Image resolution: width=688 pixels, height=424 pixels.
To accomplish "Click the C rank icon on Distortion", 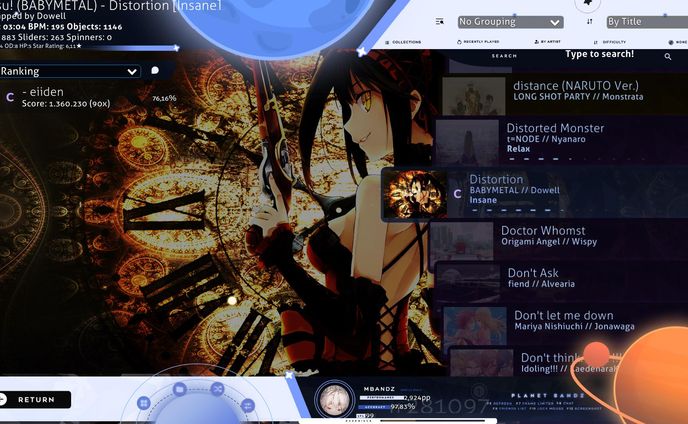I will [457, 194].
